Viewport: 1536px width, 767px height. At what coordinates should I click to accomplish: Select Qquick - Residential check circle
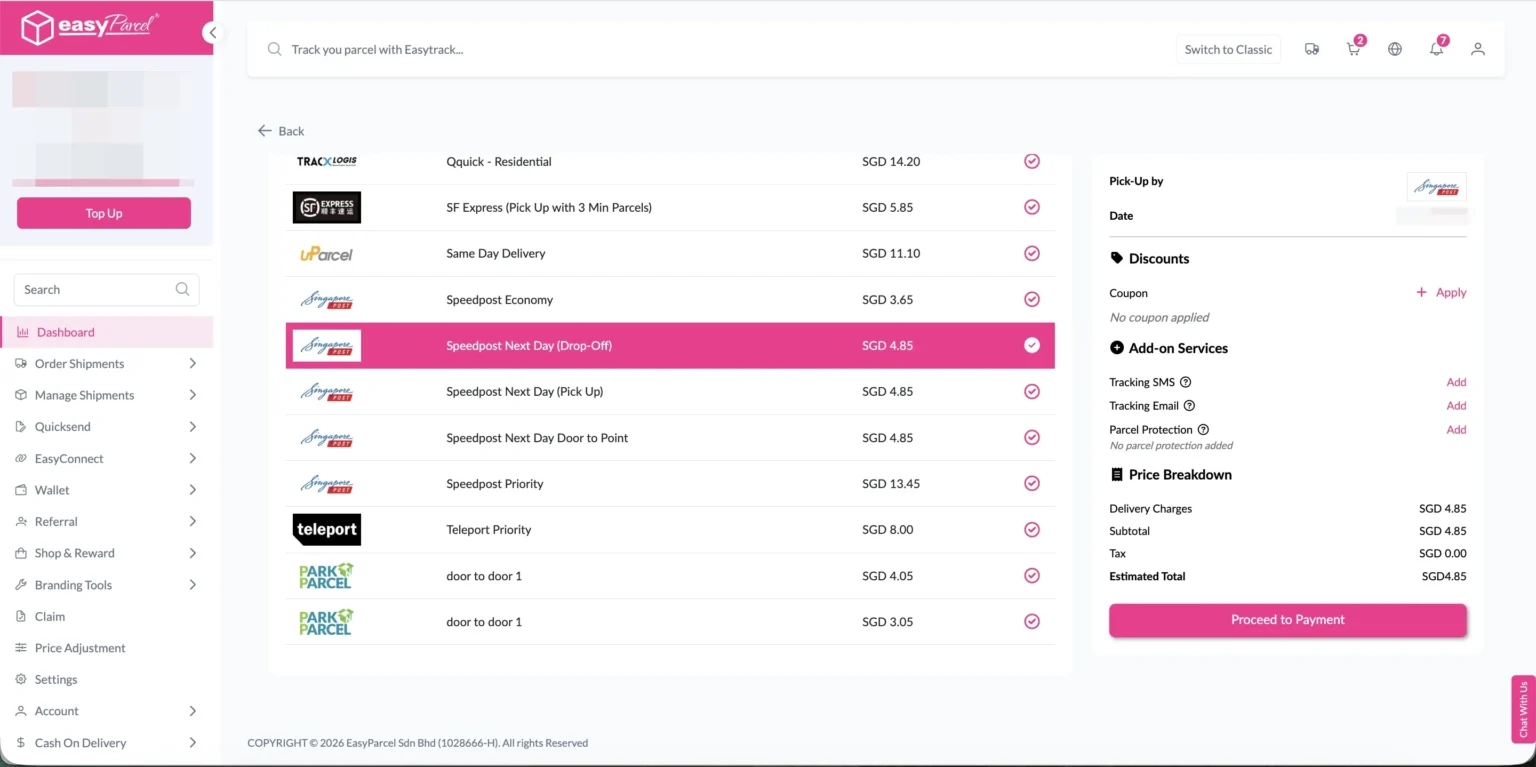(x=1032, y=161)
